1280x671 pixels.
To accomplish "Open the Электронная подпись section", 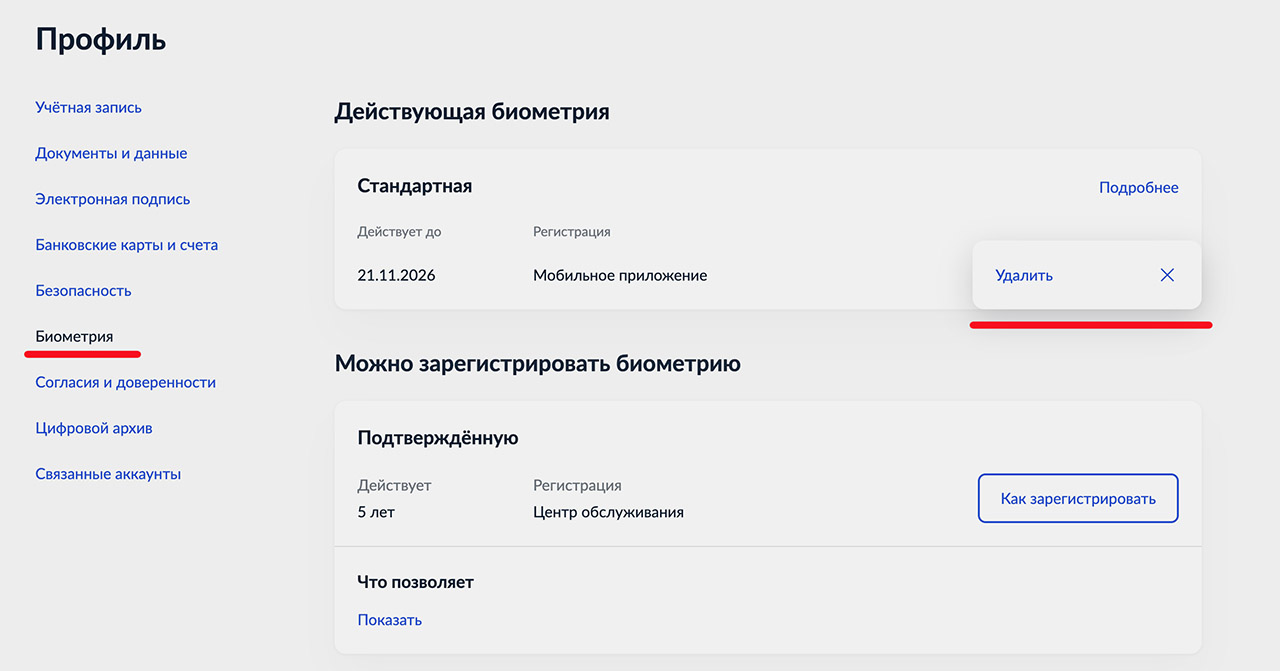I will click(112, 199).
